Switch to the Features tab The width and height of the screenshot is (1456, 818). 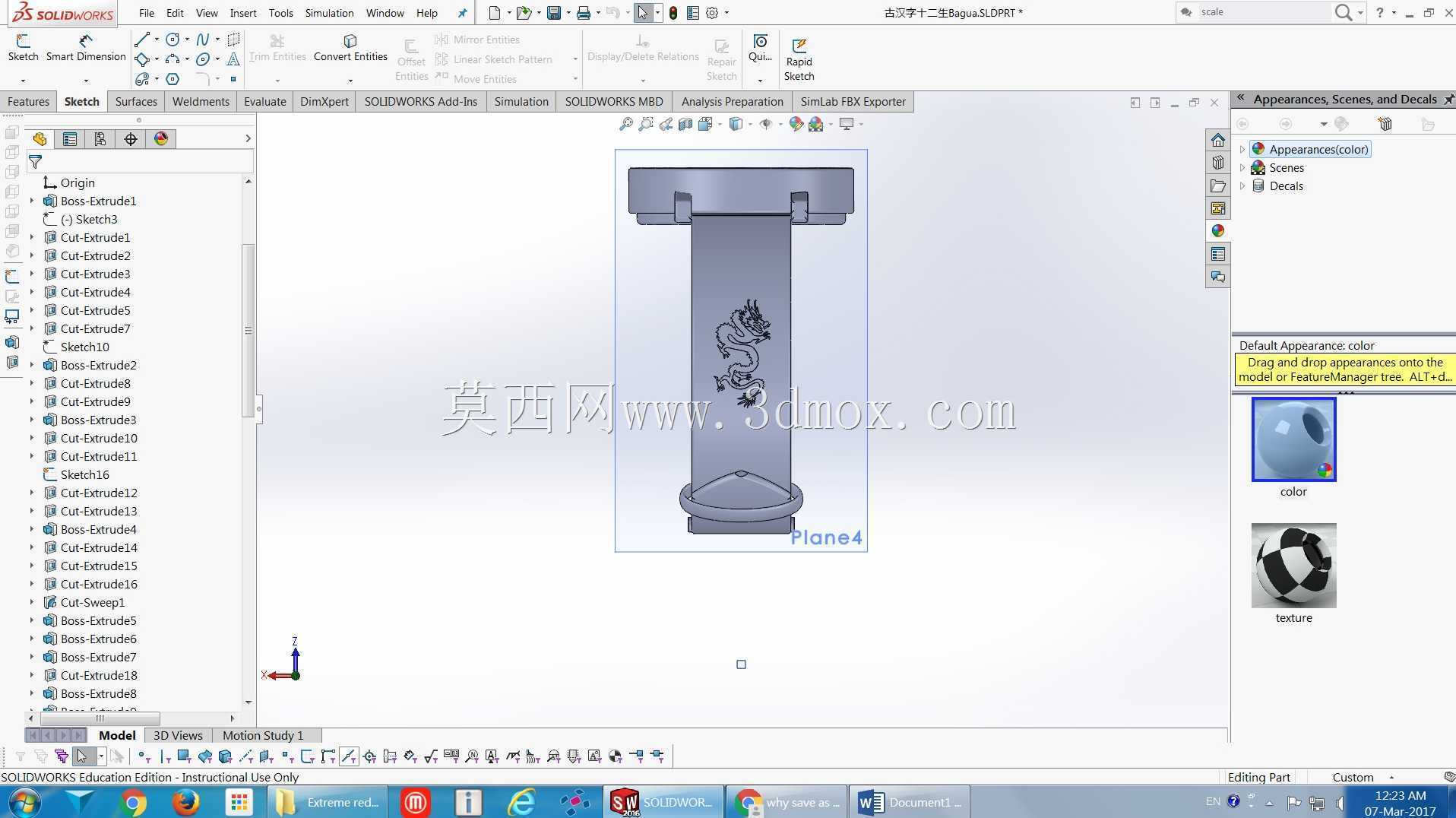28,101
